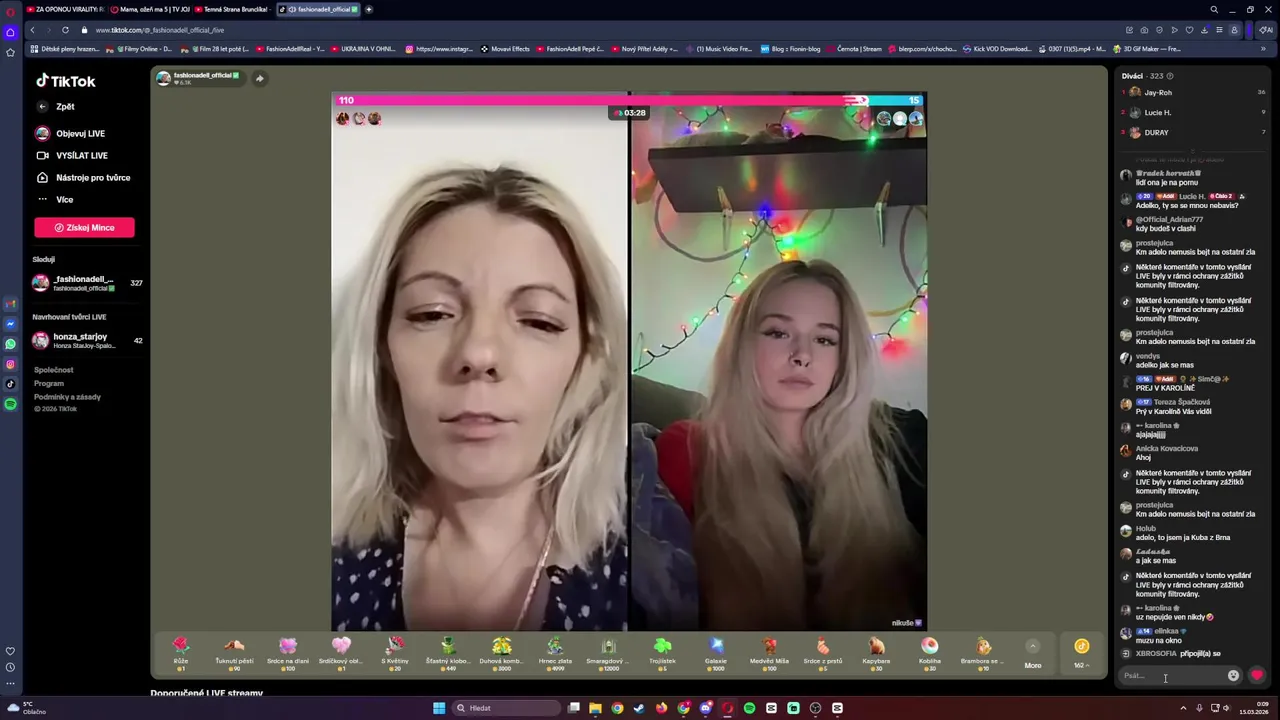
Task: Open Windows Start menu
Action: (x=438, y=708)
